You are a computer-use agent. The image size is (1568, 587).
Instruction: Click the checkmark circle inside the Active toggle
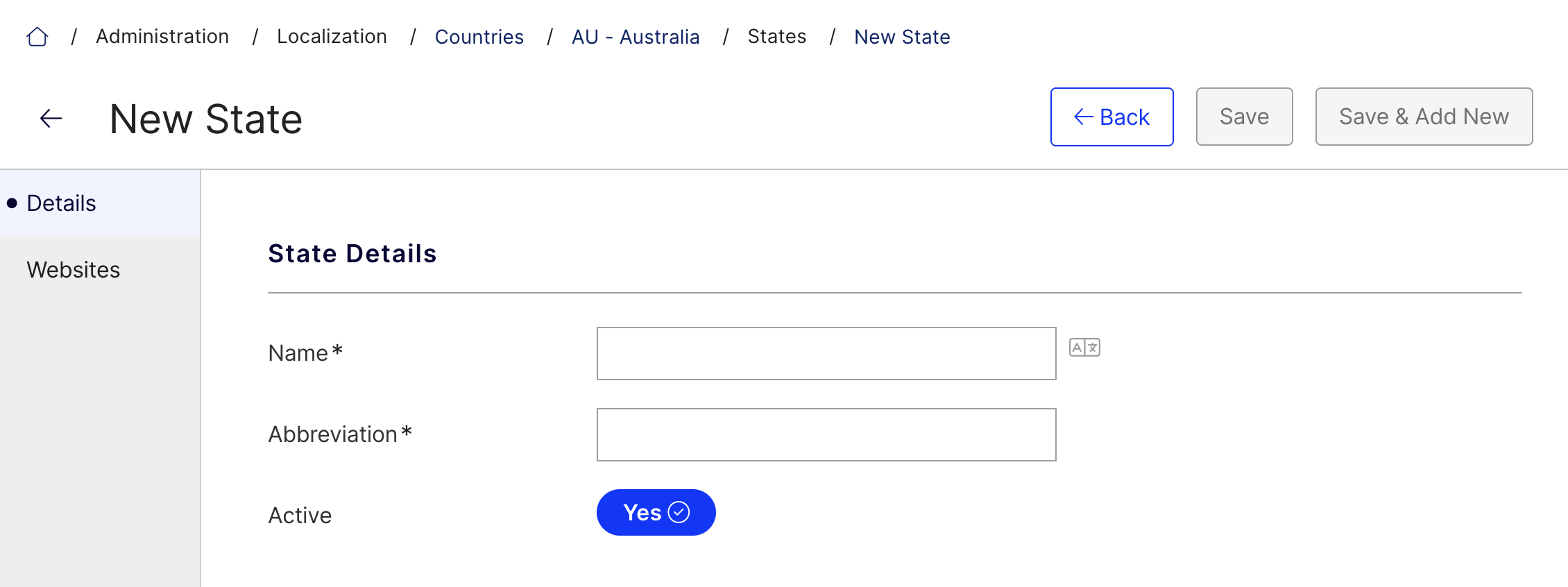pos(678,512)
